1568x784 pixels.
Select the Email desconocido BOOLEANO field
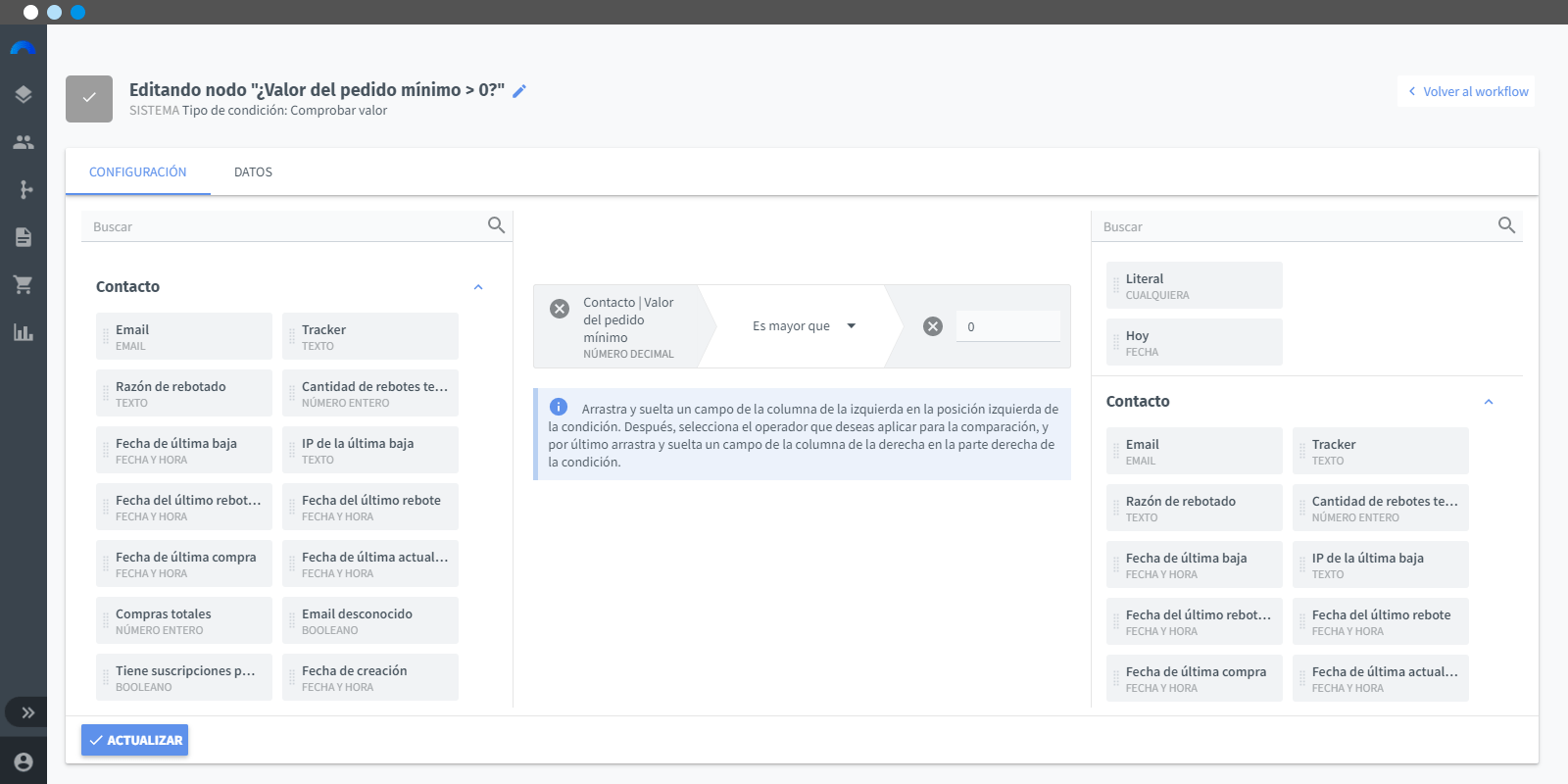(370, 620)
